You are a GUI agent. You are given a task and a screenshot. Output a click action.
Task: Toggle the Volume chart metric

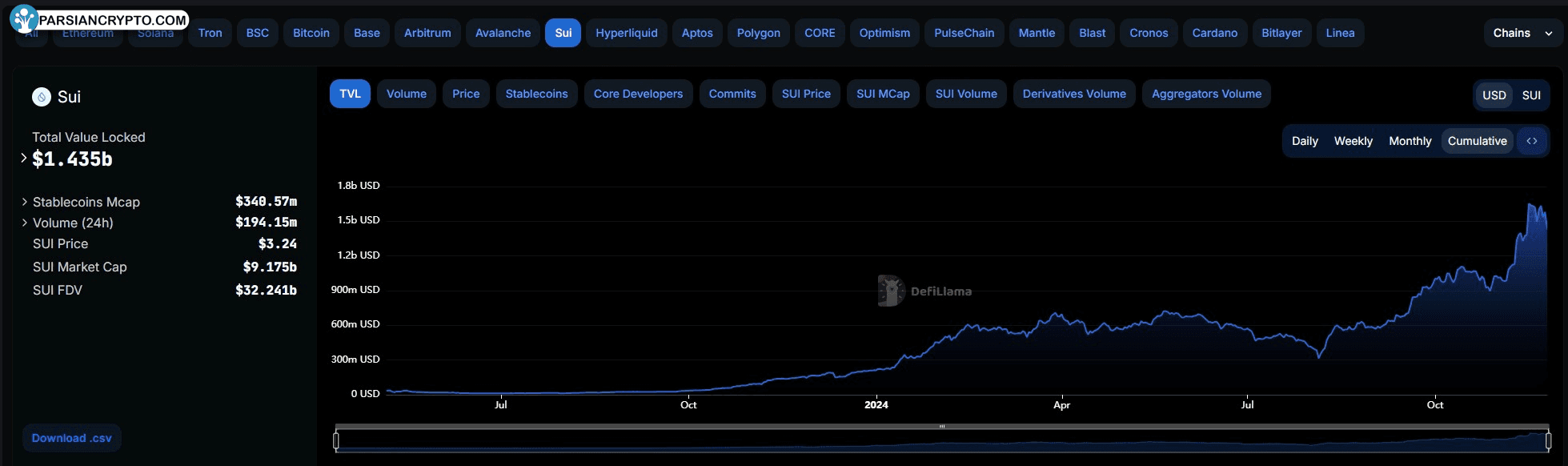click(x=407, y=94)
